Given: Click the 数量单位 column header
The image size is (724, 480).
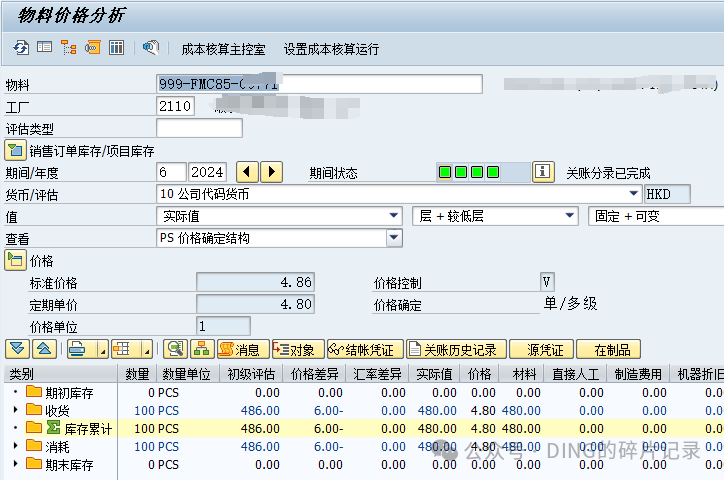Looking at the screenshot, I should (187, 374).
